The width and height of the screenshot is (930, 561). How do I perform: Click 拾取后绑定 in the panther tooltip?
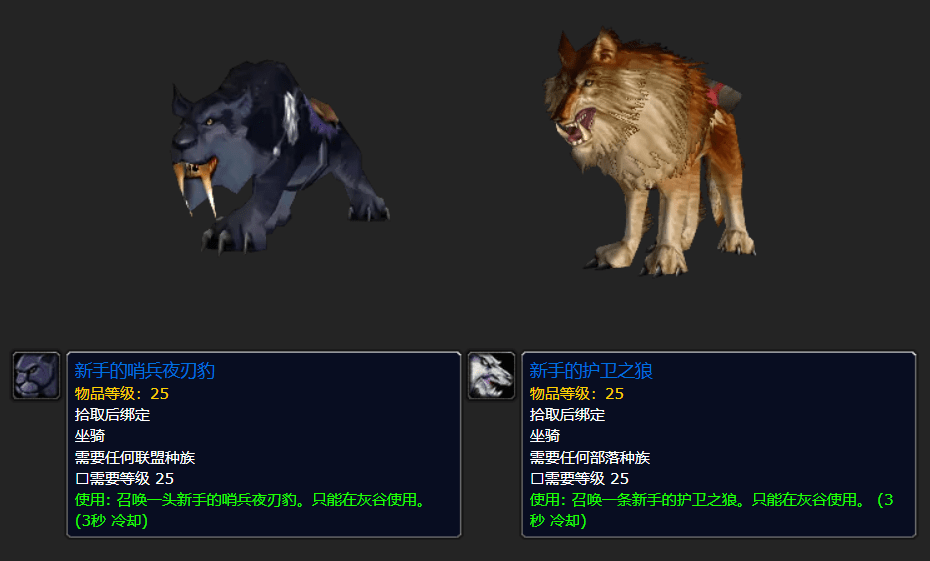[112, 415]
